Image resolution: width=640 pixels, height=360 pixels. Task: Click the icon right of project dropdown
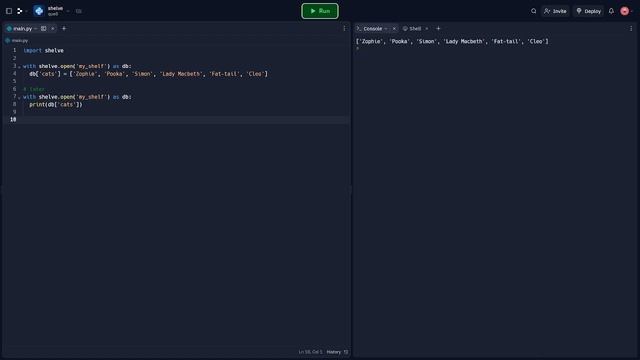point(79,11)
